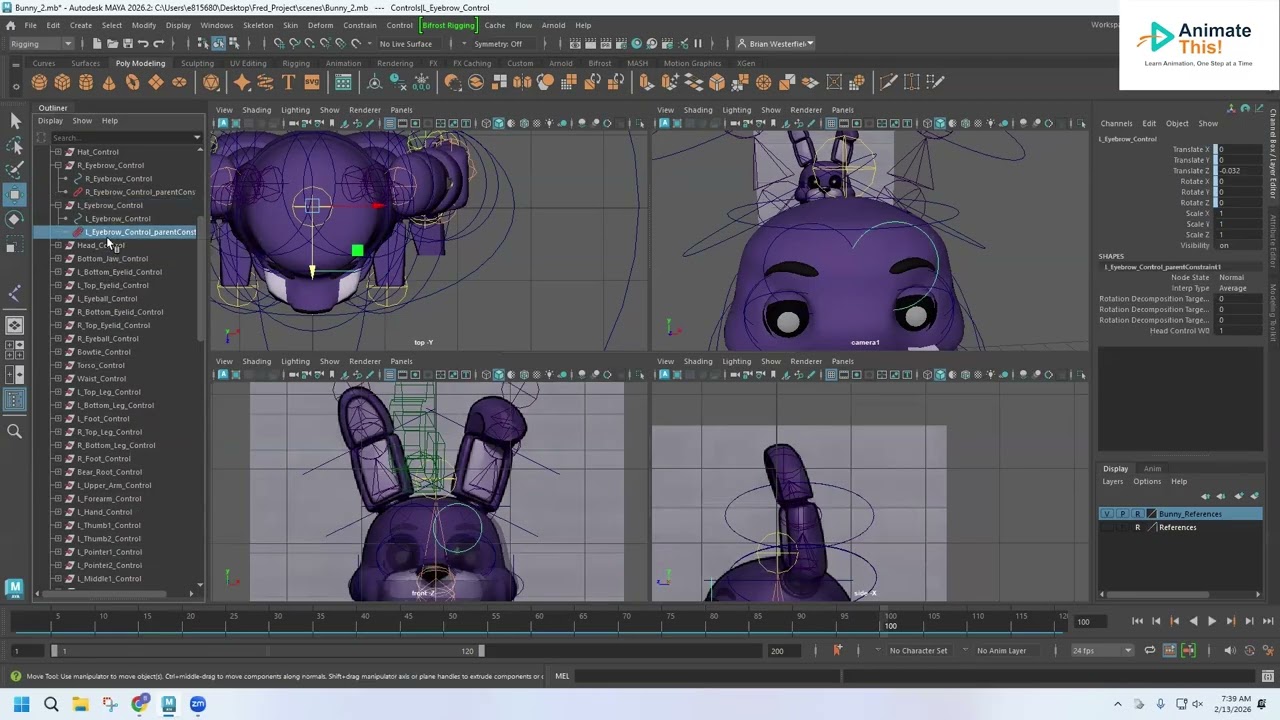Image resolution: width=1280 pixels, height=720 pixels.
Task: Pick the Select tool arrow in the toolbox
Action: (15, 121)
